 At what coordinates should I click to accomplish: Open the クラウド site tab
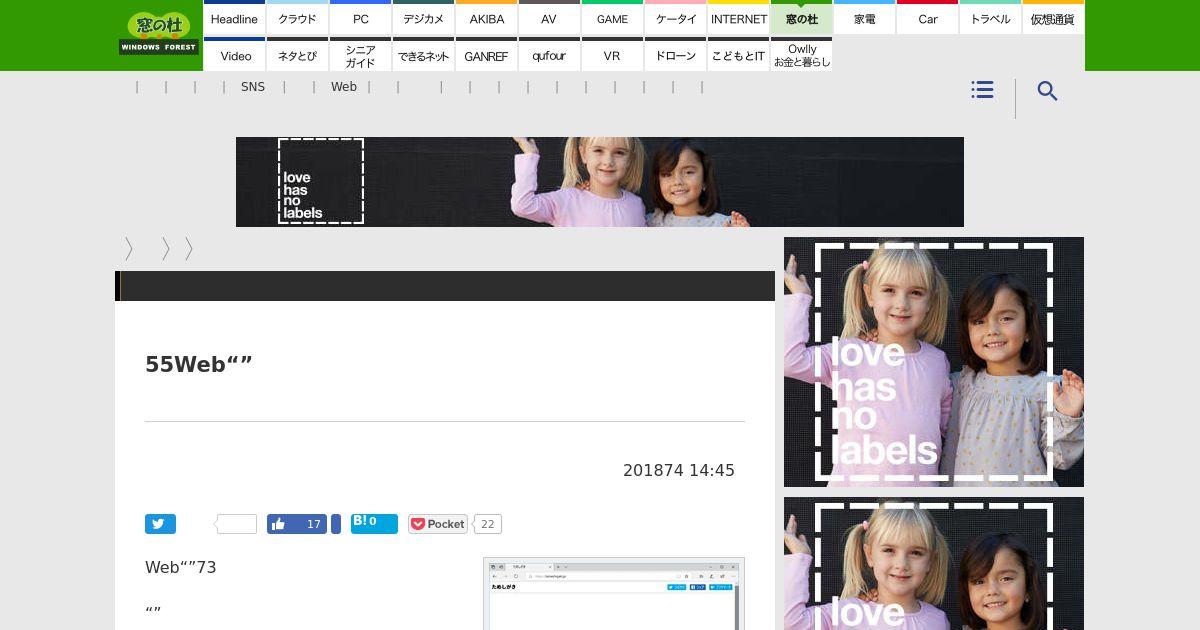point(297,18)
